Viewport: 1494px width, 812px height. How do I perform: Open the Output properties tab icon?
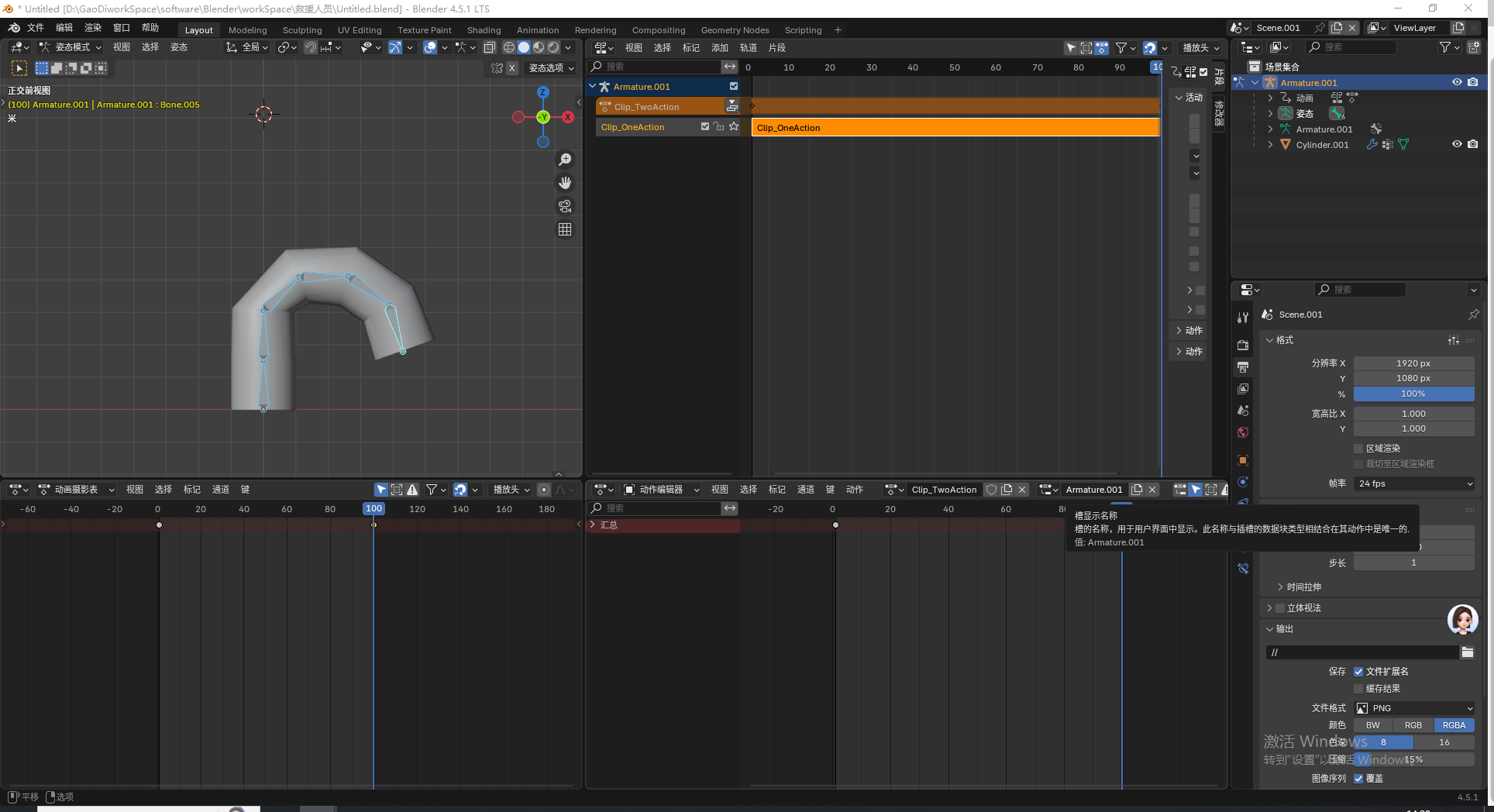click(x=1243, y=367)
